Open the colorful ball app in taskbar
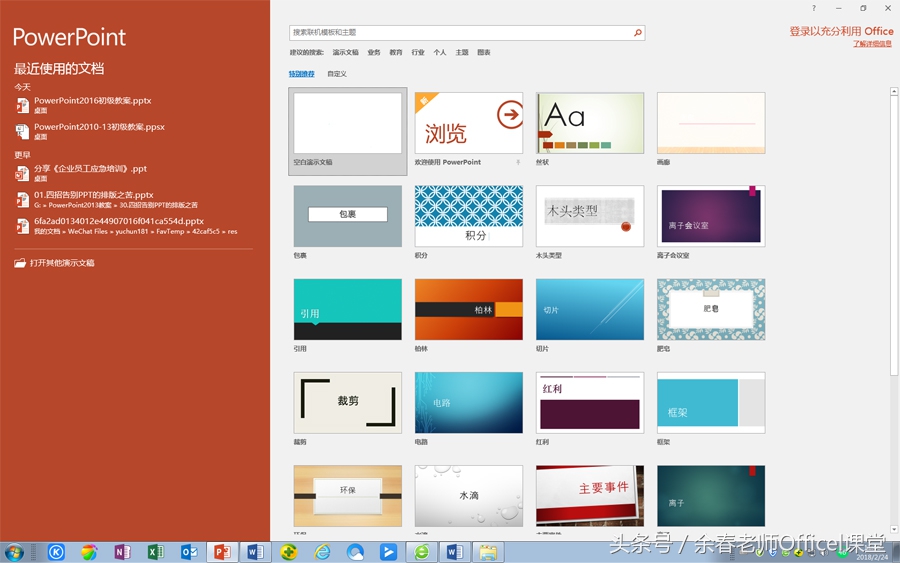The image size is (900, 563). pyautogui.click(x=89, y=552)
